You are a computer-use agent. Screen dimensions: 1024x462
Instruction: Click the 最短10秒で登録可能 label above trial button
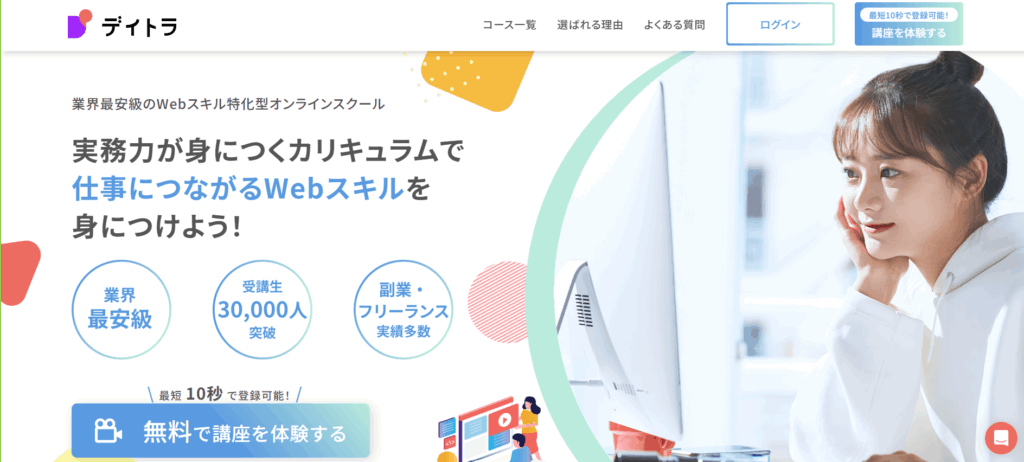click(224, 395)
